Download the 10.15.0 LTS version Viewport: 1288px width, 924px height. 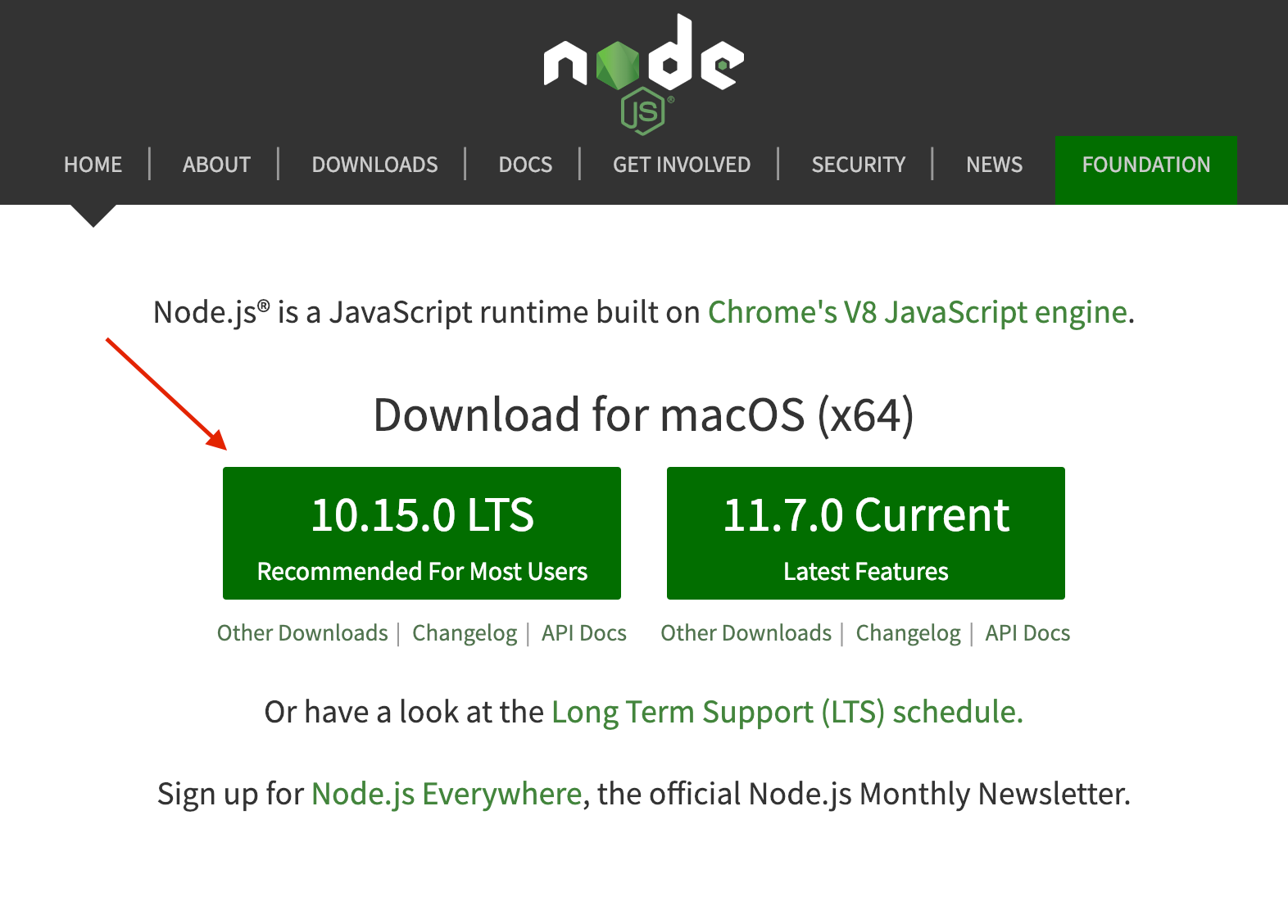click(x=422, y=533)
